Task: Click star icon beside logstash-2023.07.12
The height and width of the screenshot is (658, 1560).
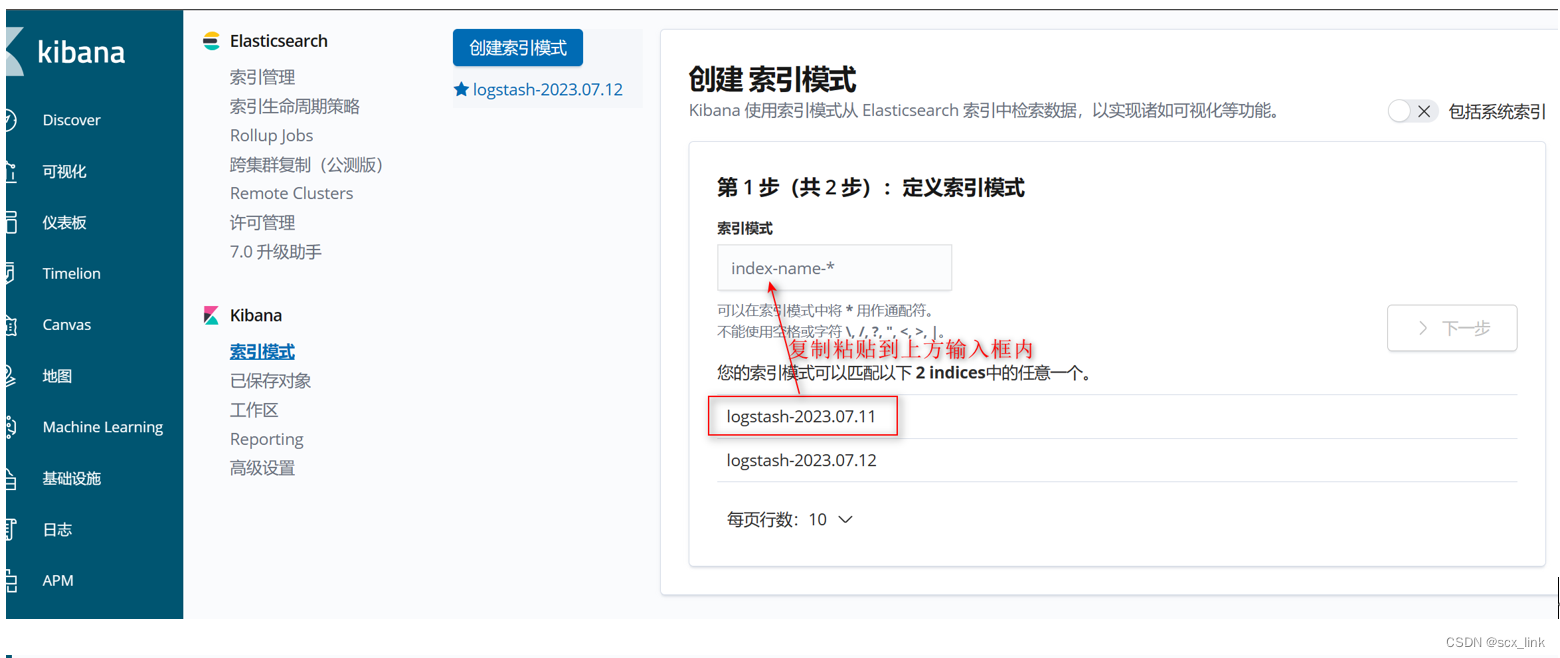Action: [x=461, y=89]
